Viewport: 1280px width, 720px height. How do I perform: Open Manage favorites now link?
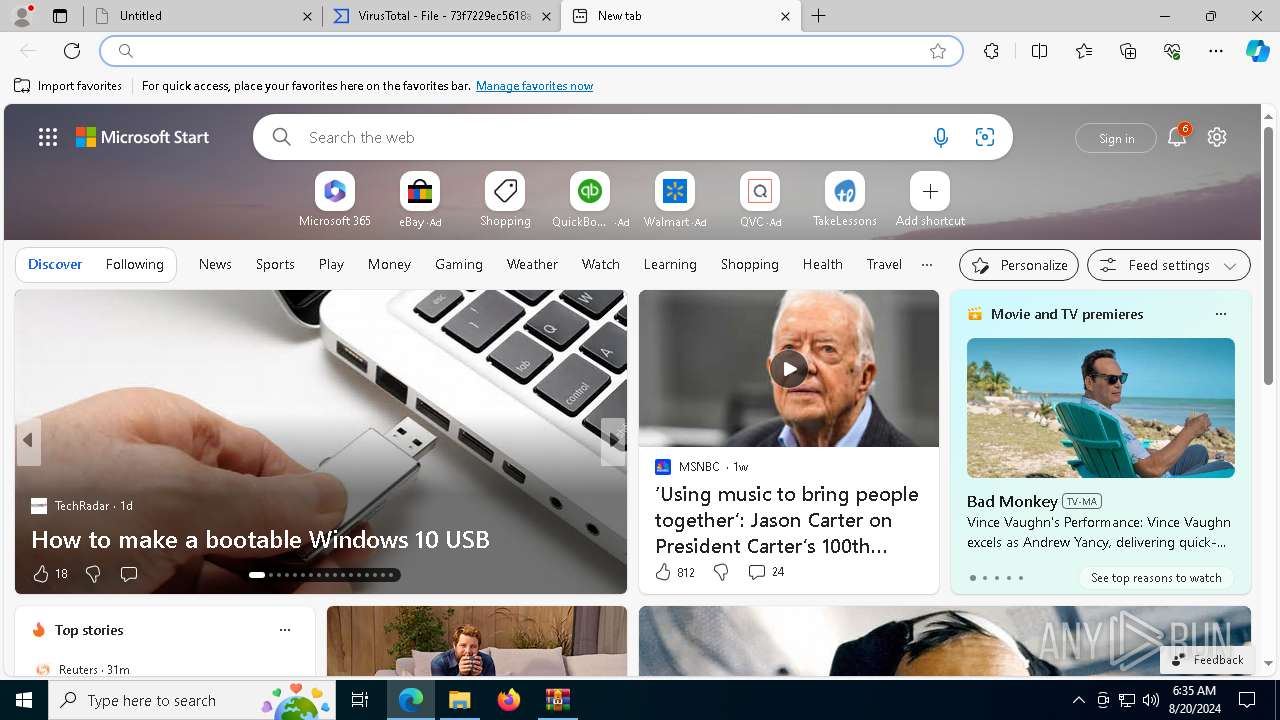[x=534, y=86]
